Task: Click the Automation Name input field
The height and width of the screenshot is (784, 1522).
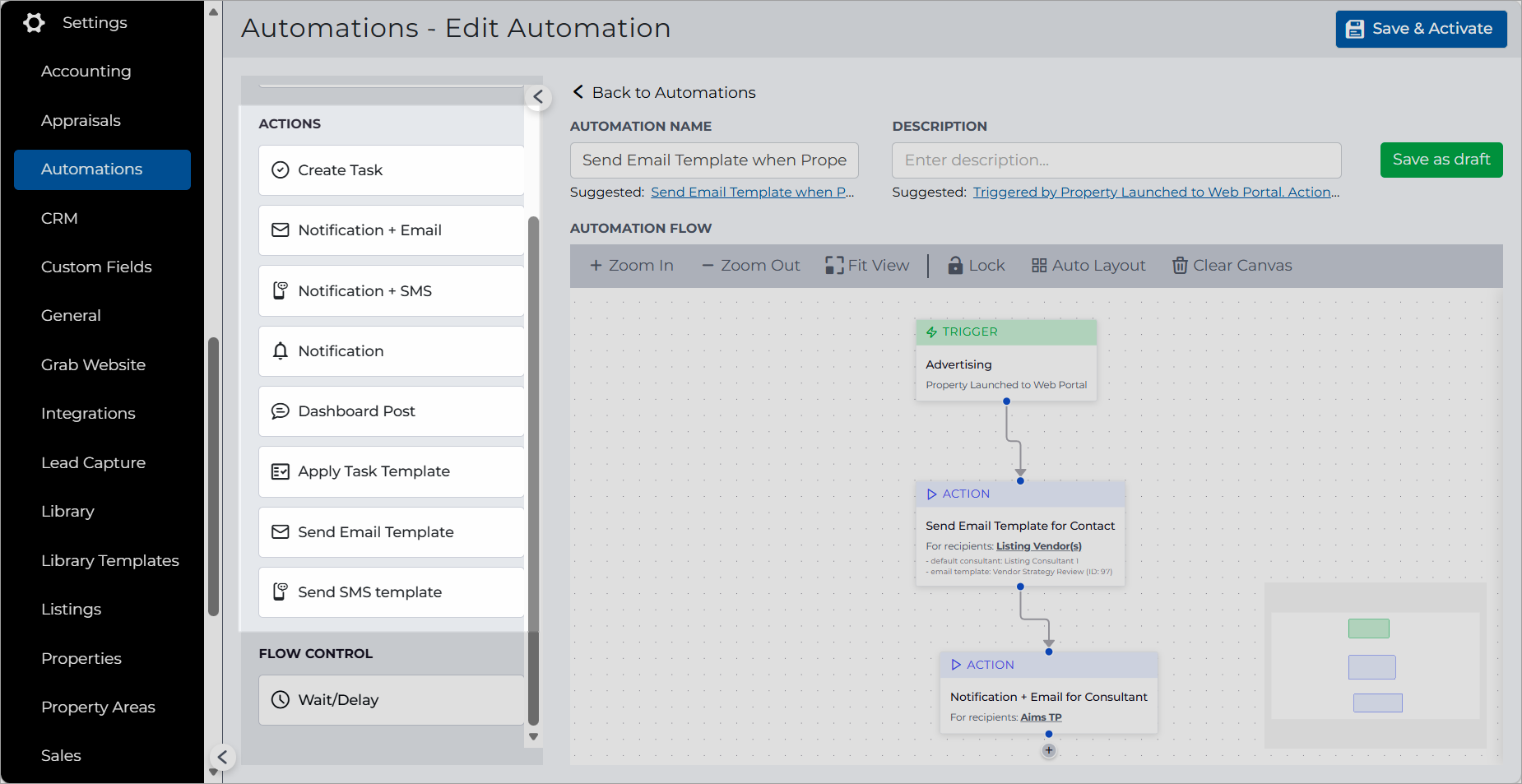Action: [x=714, y=160]
